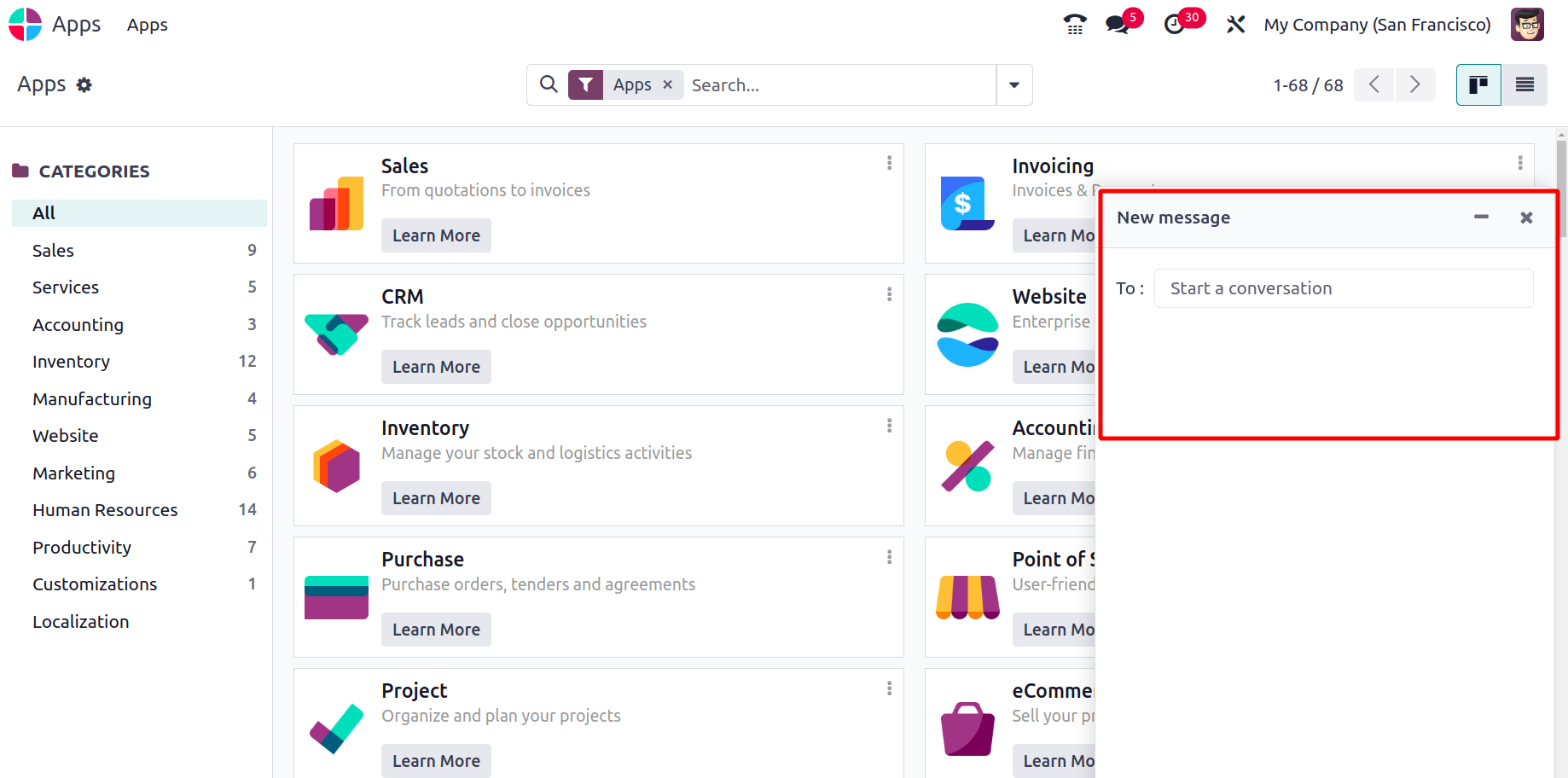Click the New message header title
Viewport: 1568px width, 778px height.
pyautogui.click(x=1173, y=218)
